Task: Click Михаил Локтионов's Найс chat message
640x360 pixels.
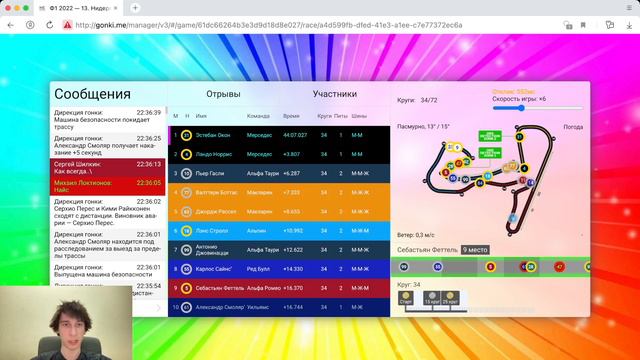Action: point(107,186)
